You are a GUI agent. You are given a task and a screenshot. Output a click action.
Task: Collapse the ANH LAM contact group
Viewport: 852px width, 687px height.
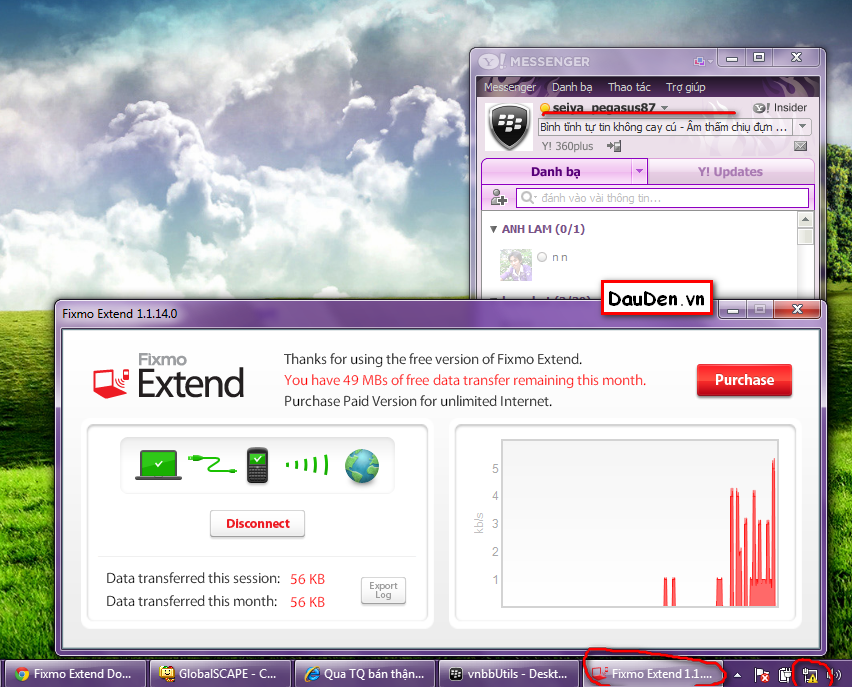pyautogui.click(x=493, y=229)
